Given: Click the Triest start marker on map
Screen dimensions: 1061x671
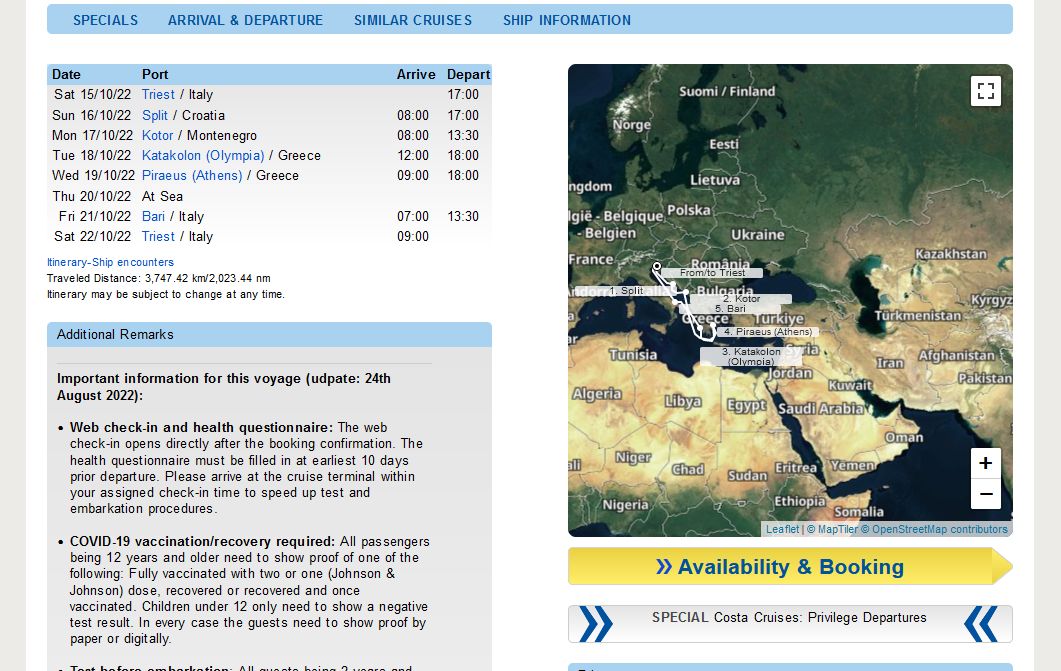Looking at the screenshot, I should tap(656, 267).
